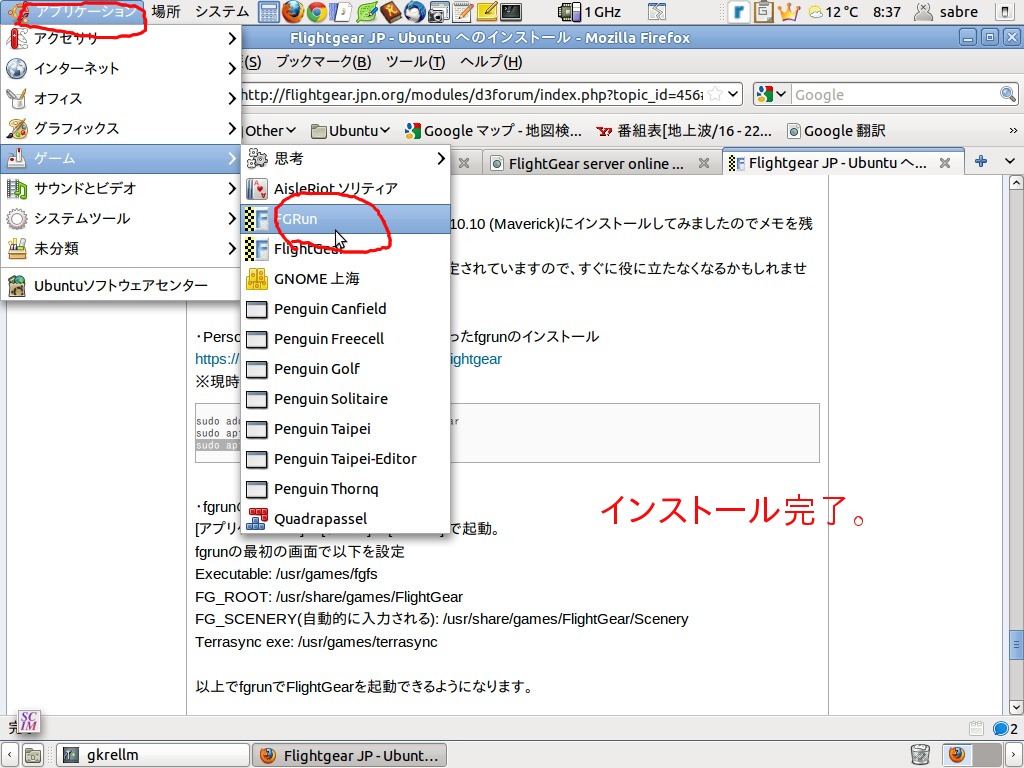Open a new tab with plus button
This screenshot has height=768, width=1024.
tap(980, 161)
